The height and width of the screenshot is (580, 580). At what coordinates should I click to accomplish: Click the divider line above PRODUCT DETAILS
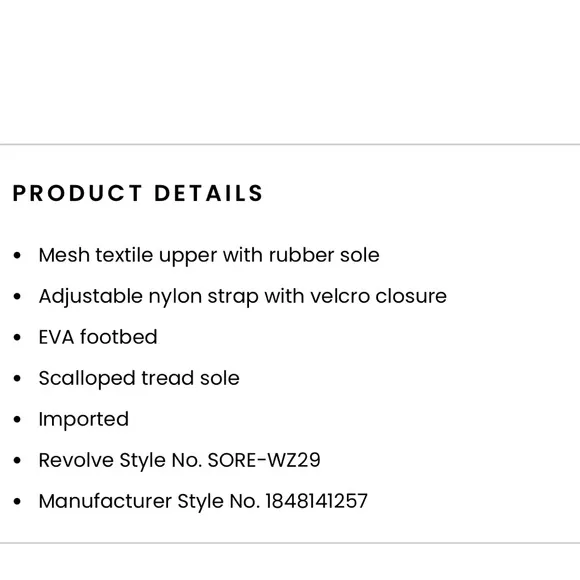coord(290,144)
